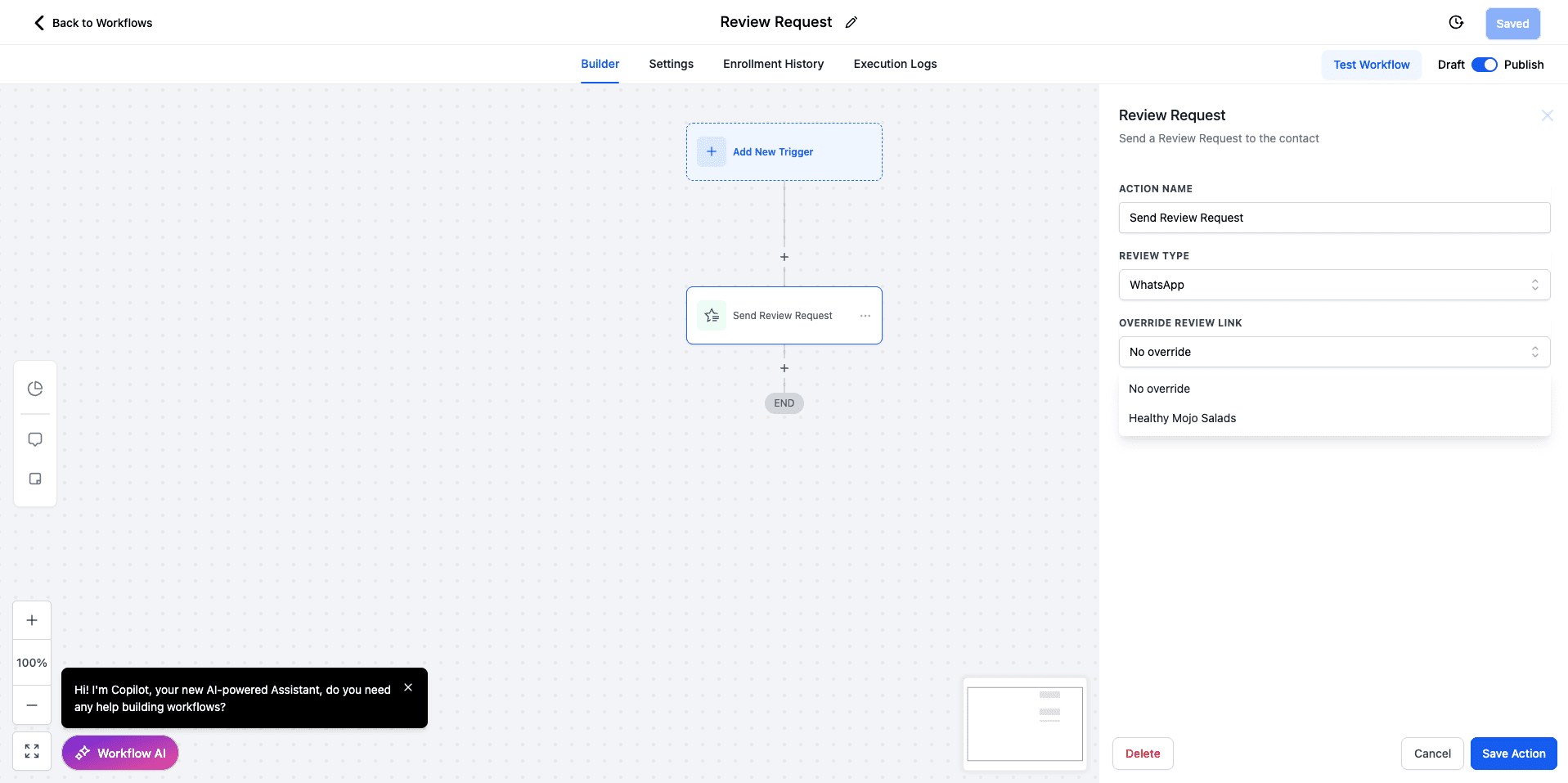Close the Review Request panel
Viewport: 1568px width, 783px height.
coord(1548,115)
